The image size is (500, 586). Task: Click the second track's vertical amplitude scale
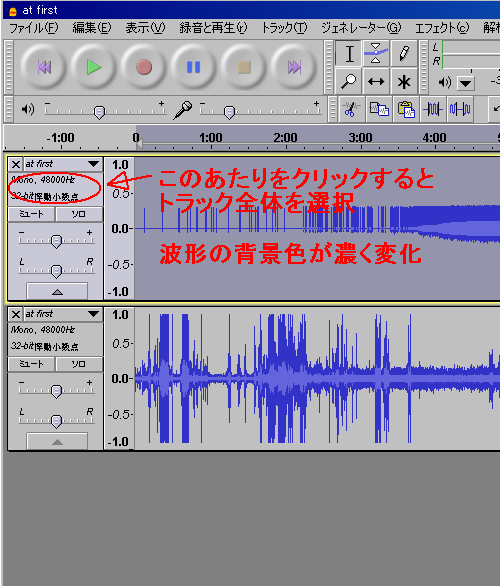[x=119, y=379]
